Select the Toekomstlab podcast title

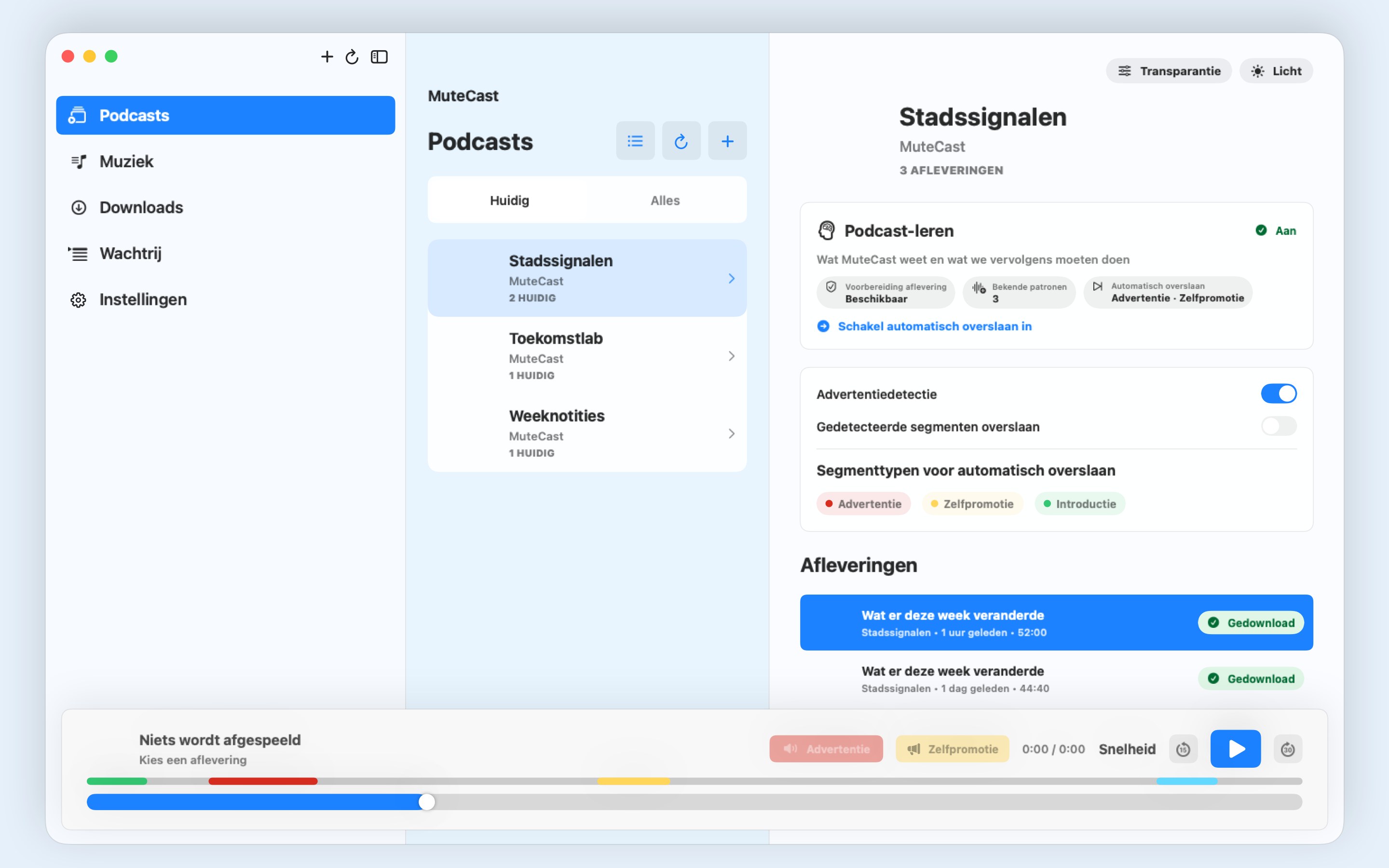(x=556, y=338)
